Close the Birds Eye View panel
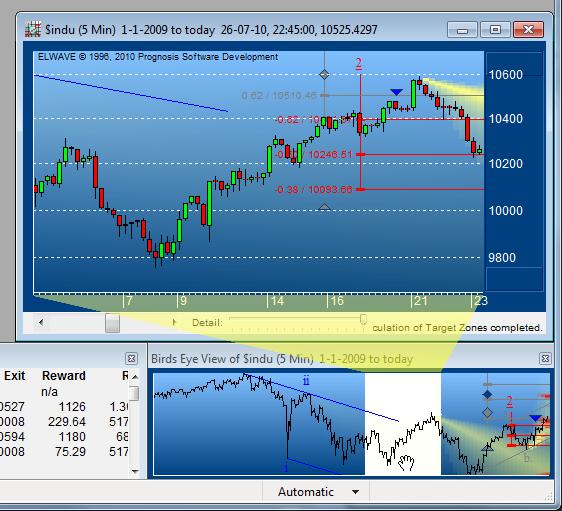The height and width of the screenshot is (511, 562). [545, 358]
